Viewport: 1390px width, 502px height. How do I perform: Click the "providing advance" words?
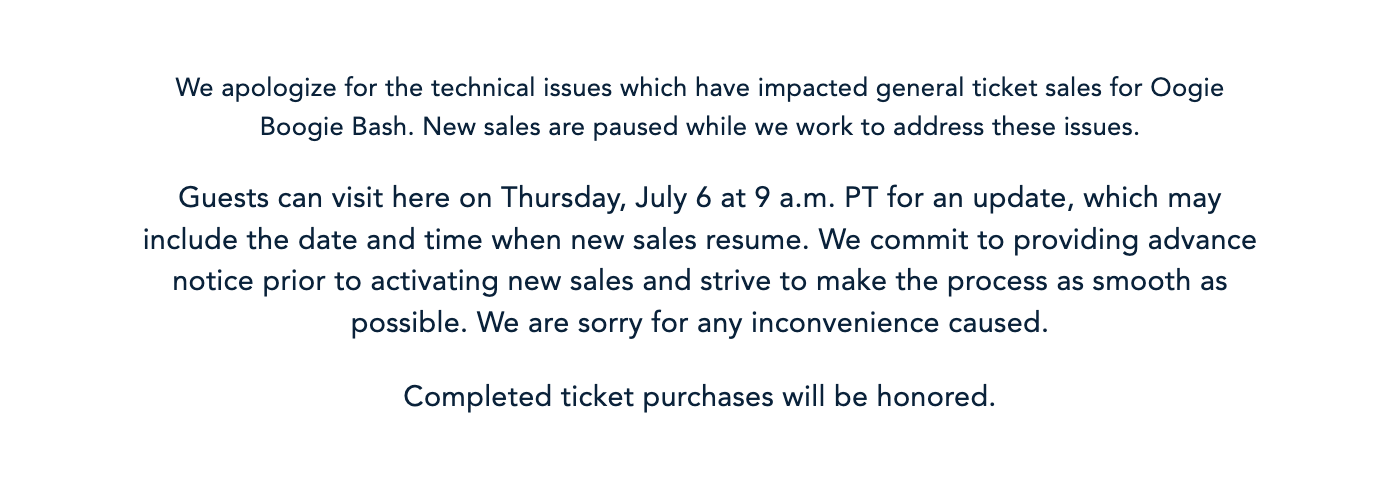click(x=1134, y=241)
